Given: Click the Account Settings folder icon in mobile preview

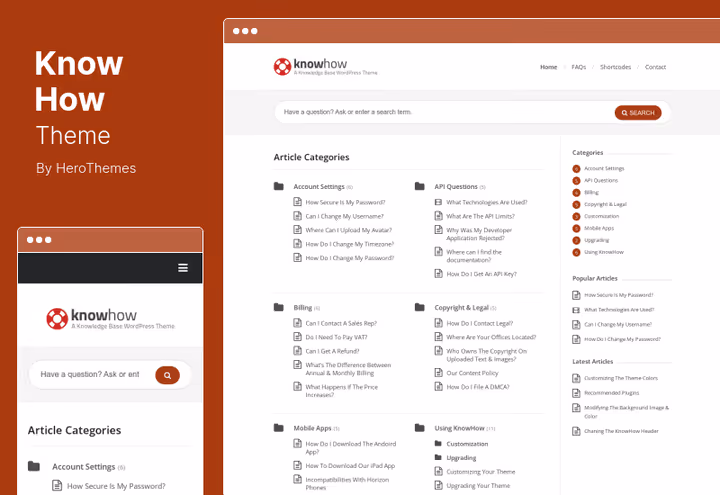Looking at the screenshot, I should (x=34, y=466).
